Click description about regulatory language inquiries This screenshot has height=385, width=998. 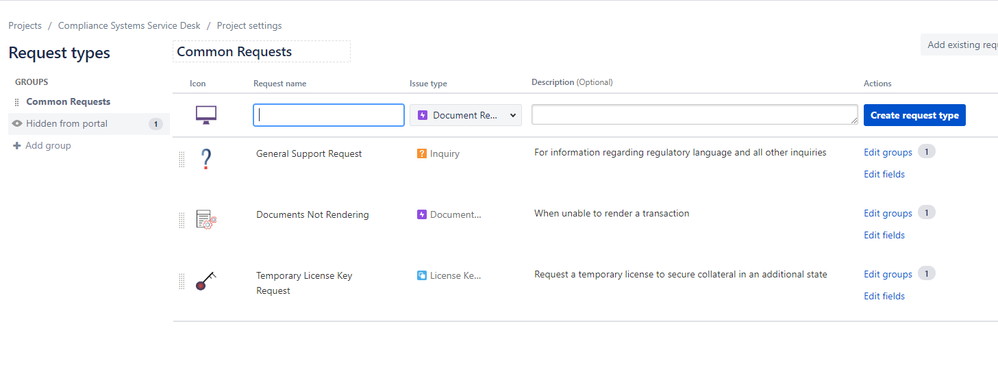click(x=680, y=152)
